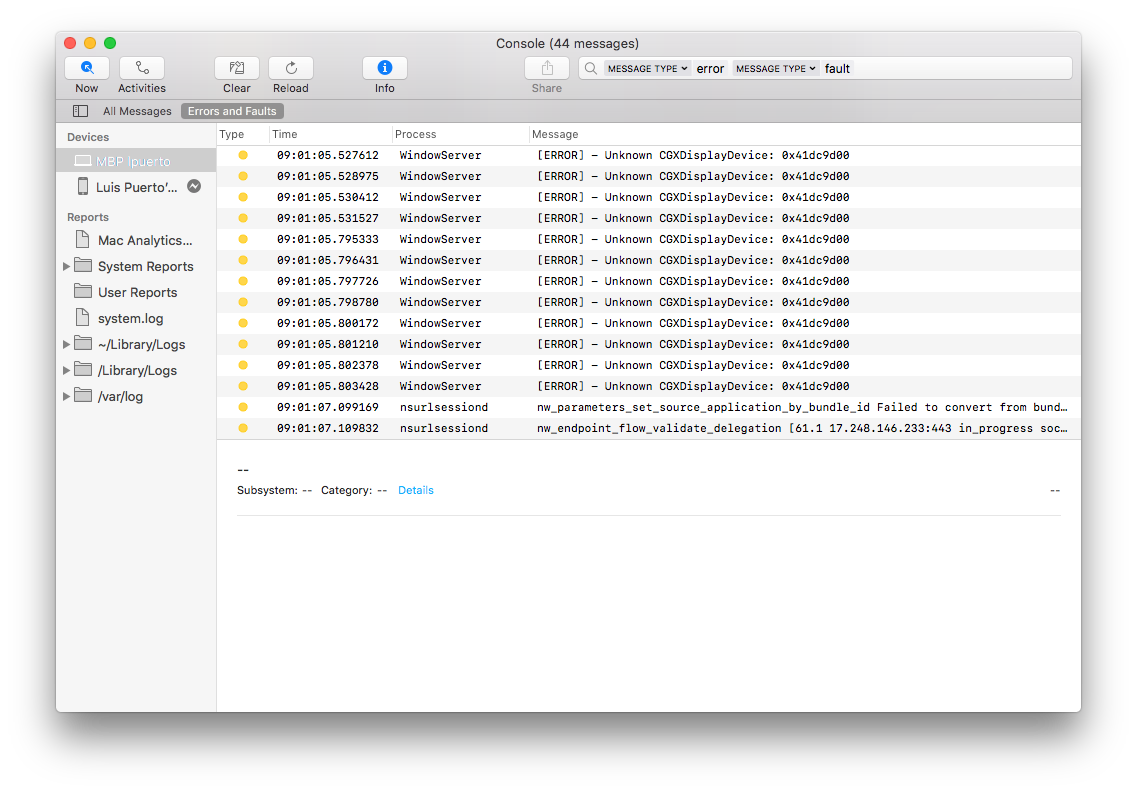This screenshot has height=792, width=1137.
Task: Select the /var/log folder icon
Action: pyautogui.click(x=83, y=396)
